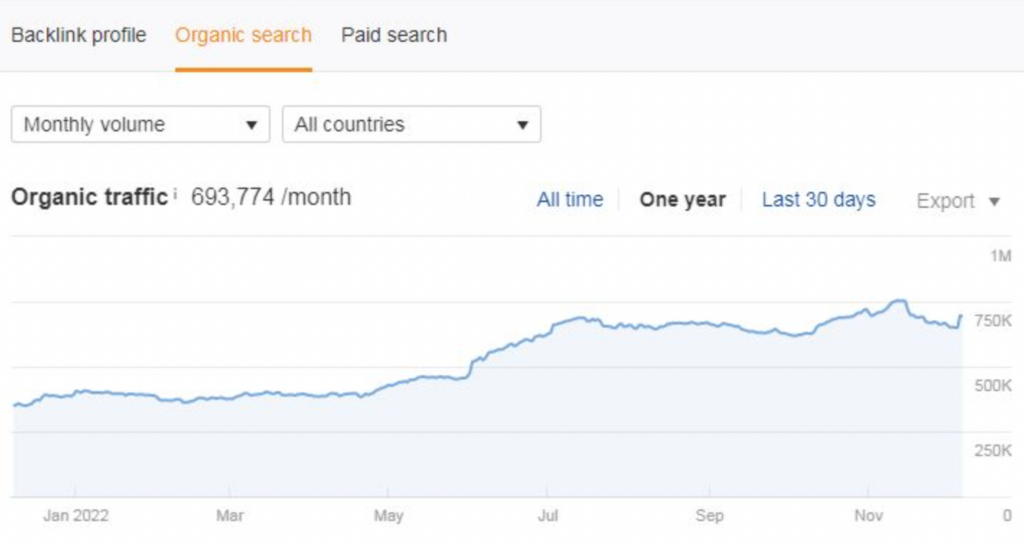Click the 500K y-axis label
This screenshot has width=1024, height=547.
(x=993, y=386)
